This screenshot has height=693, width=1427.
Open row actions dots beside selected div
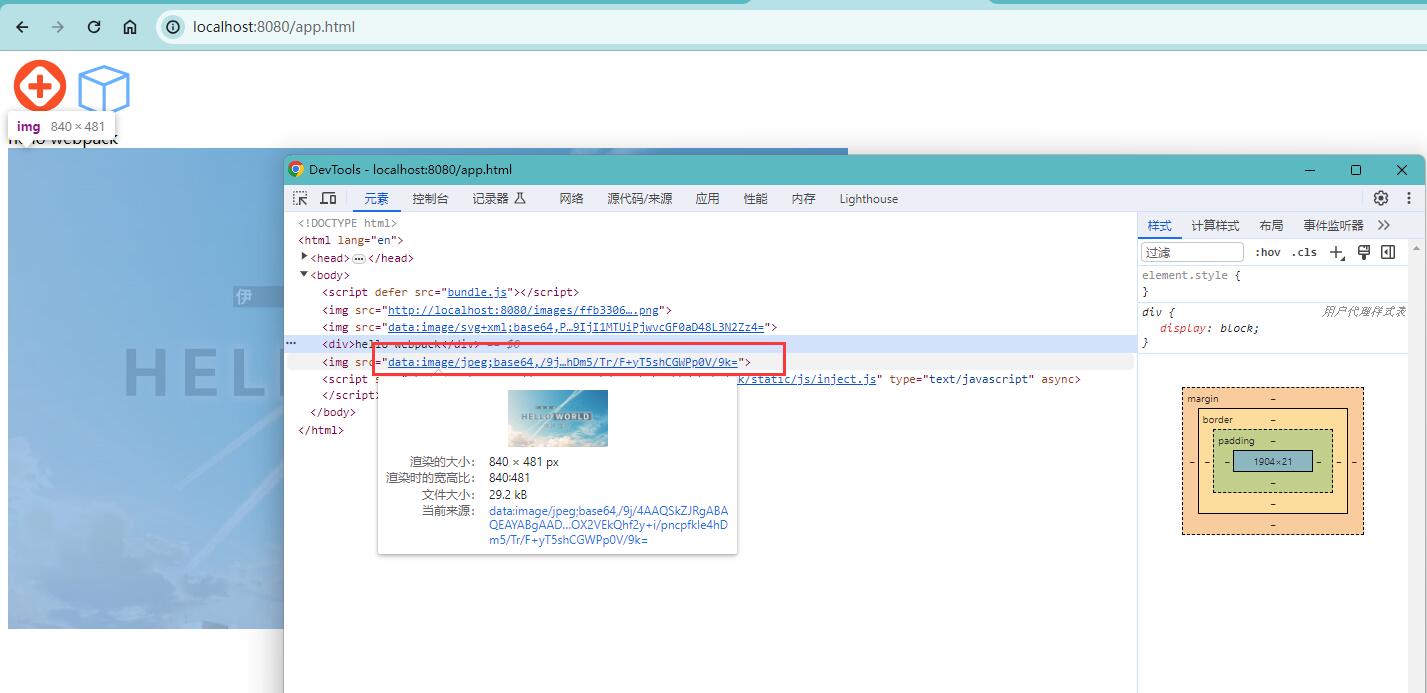pyautogui.click(x=291, y=343)
